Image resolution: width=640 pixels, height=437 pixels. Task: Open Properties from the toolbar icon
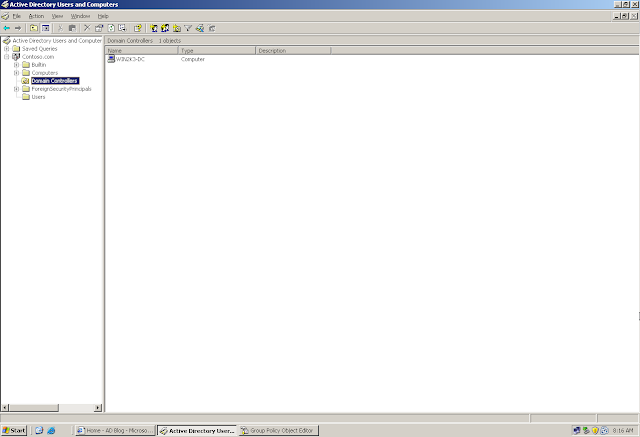pos(99,28)
